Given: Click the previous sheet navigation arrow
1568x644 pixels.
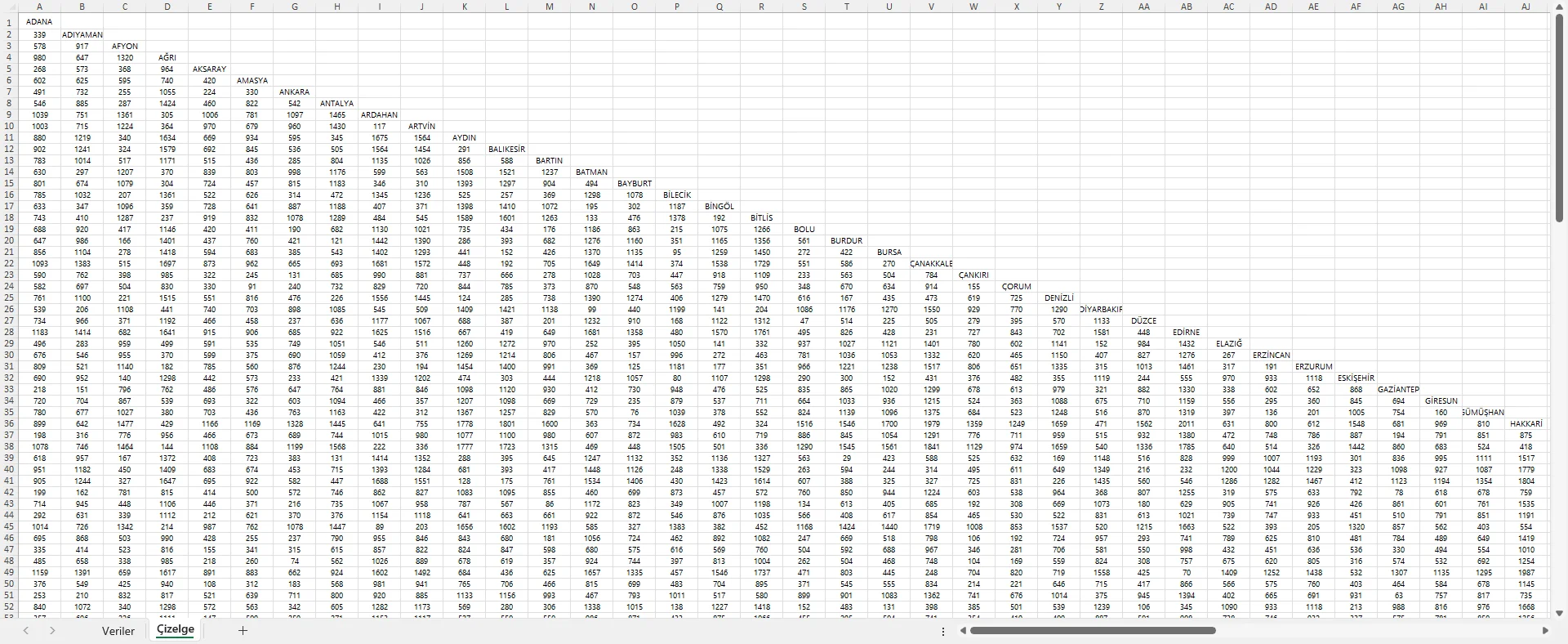Looking at the screenshot, I should [x=26, y=631].
